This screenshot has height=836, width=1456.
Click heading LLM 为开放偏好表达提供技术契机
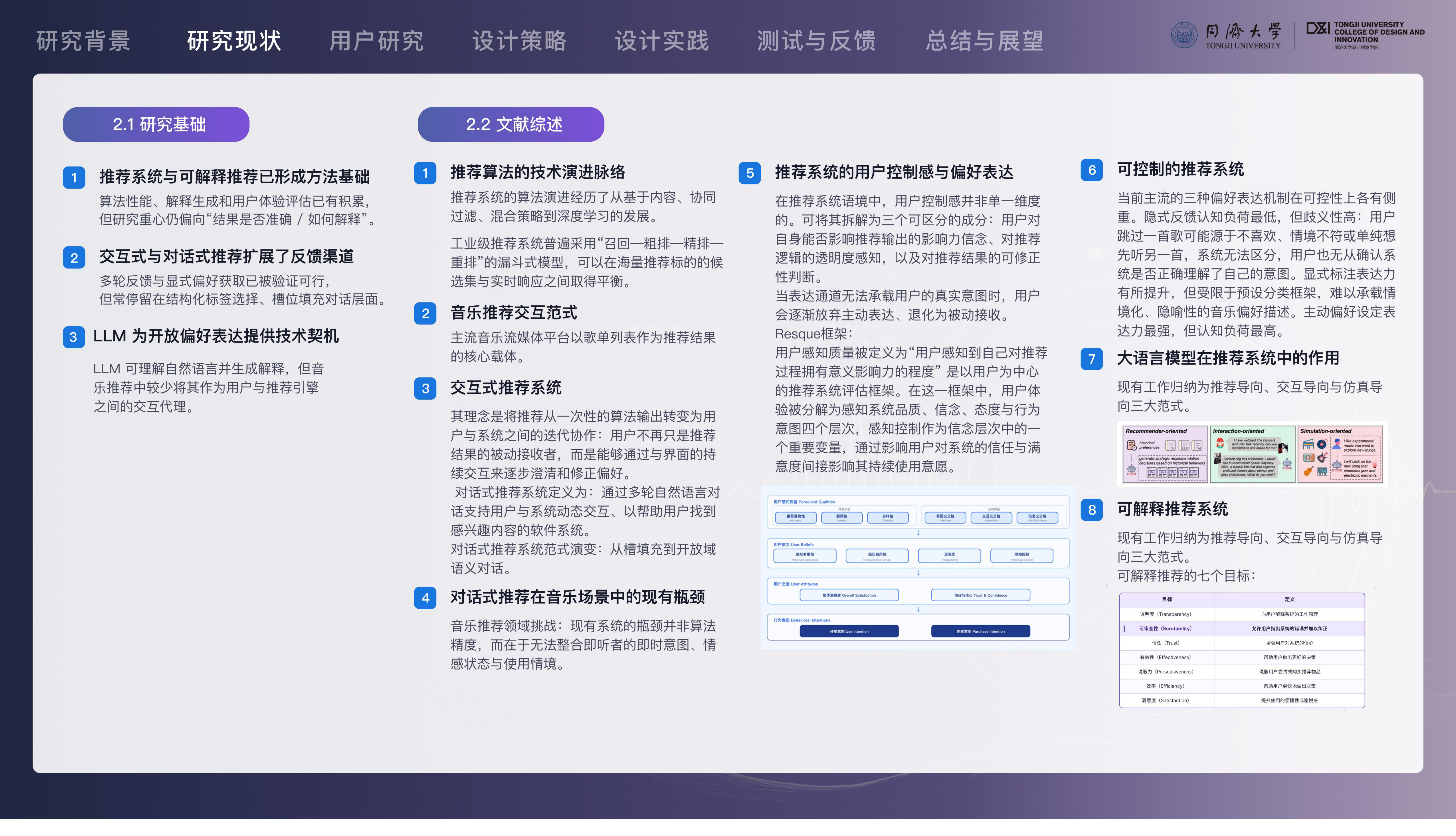coord(216,336)
